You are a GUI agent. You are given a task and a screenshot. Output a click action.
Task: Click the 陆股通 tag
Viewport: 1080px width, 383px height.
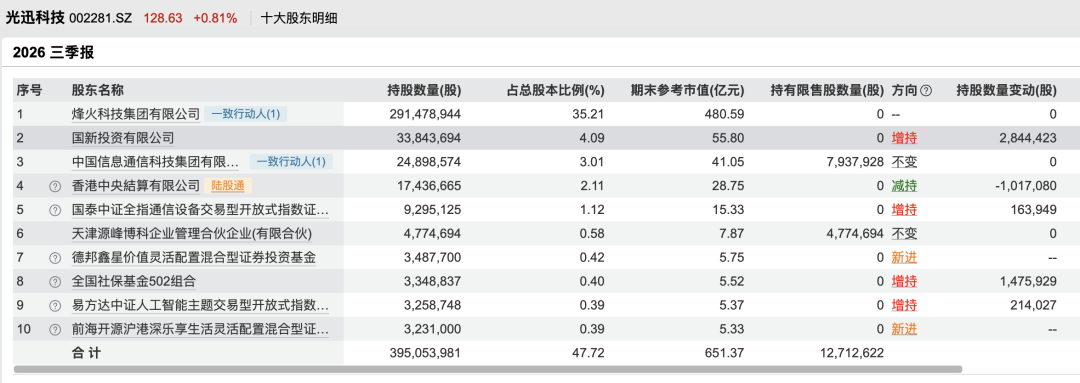(x=227, y=186)
